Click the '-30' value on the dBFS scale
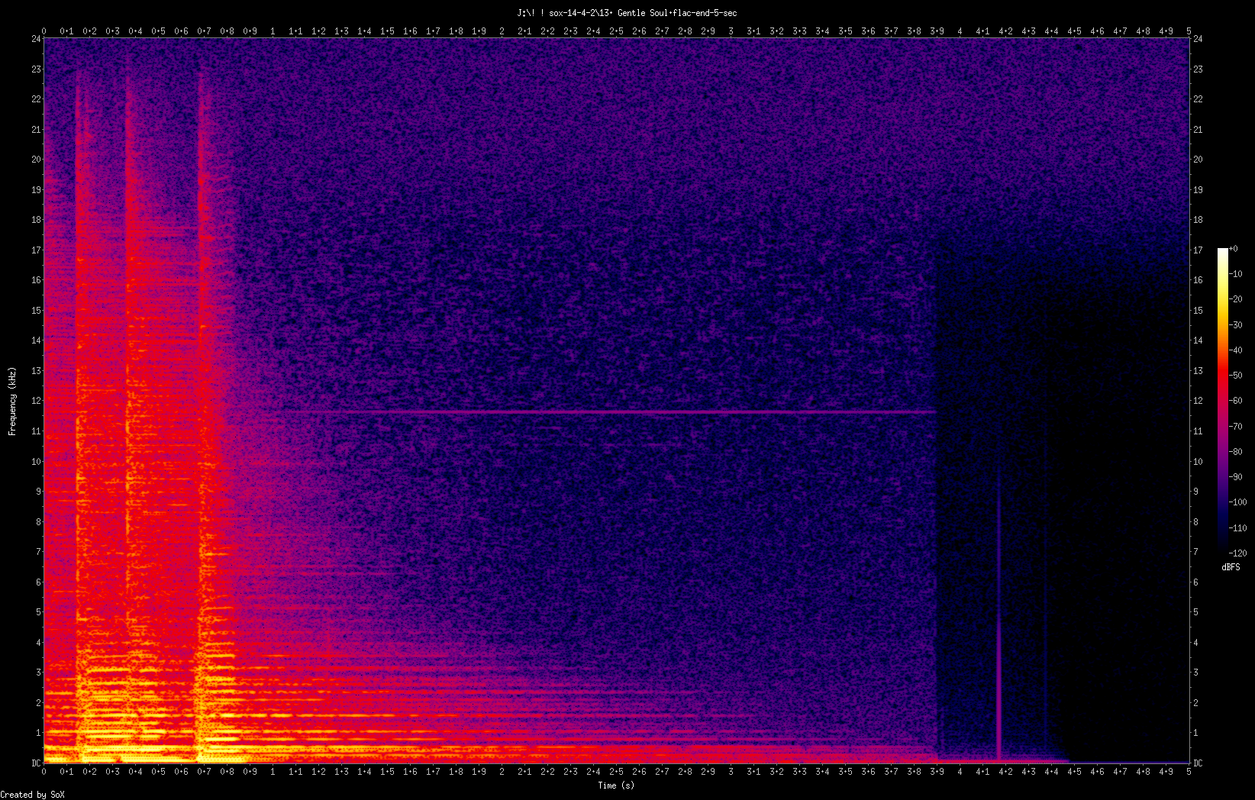Image resolution: width=1255 pixels, height=800 pixels. pyautogui.click(x=1235, y=325)
